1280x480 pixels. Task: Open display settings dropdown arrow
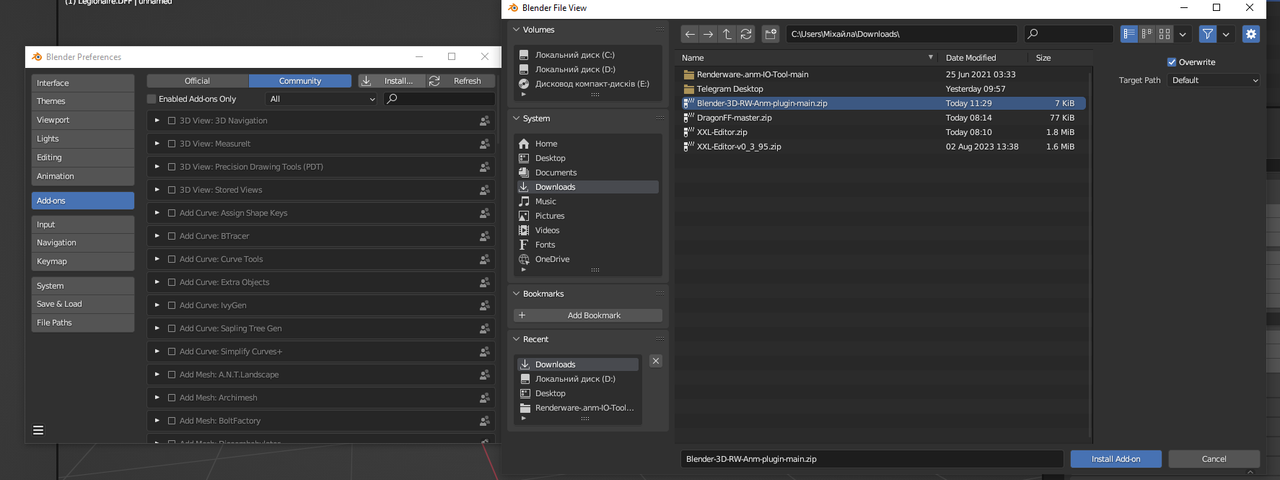coord(1183,34)
